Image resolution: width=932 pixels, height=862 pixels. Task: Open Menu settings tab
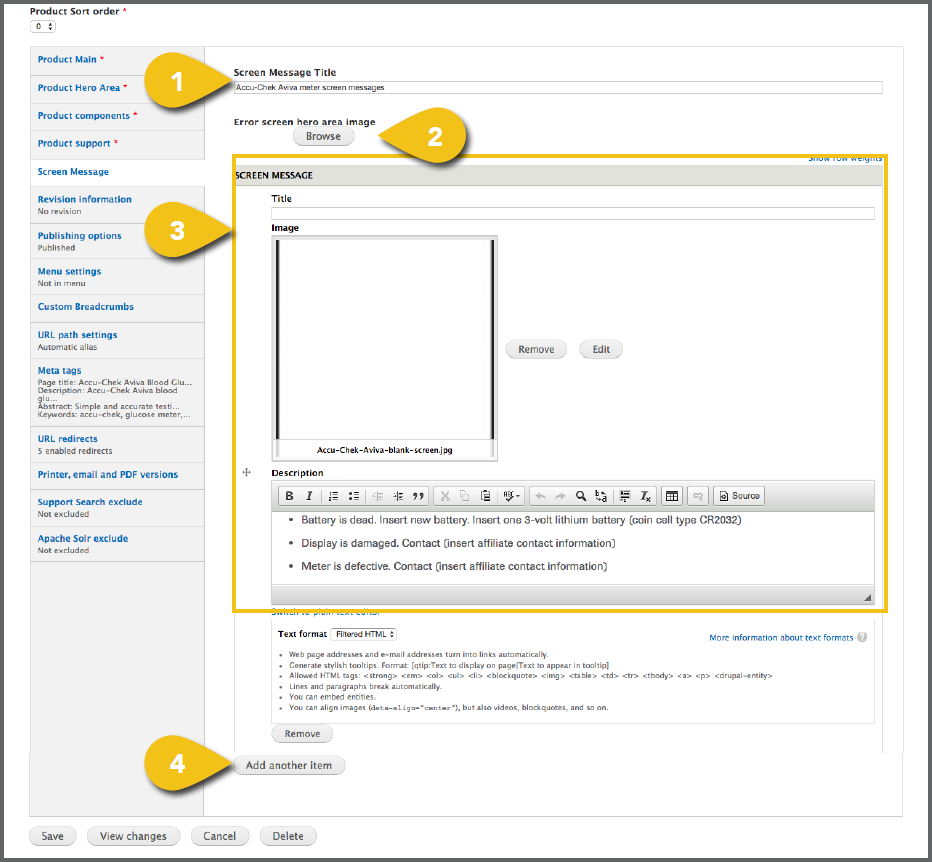click(x=117, y=276)
